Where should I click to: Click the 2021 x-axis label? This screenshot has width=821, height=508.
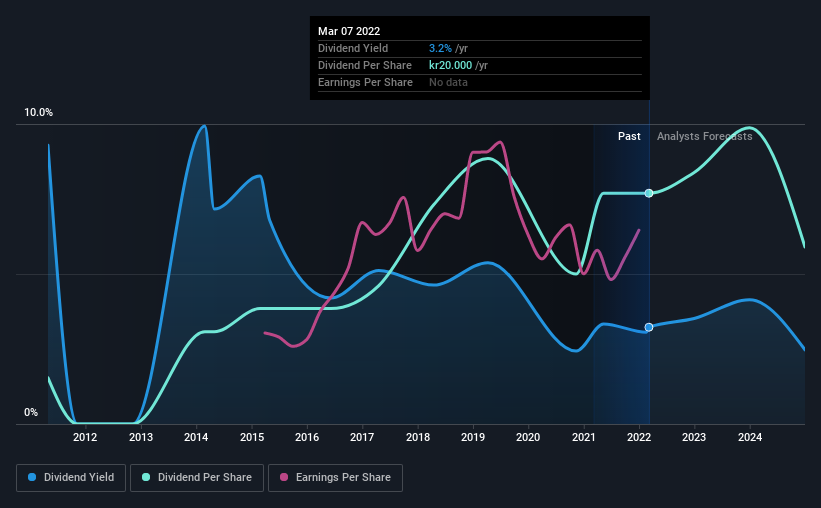point(583,437)
